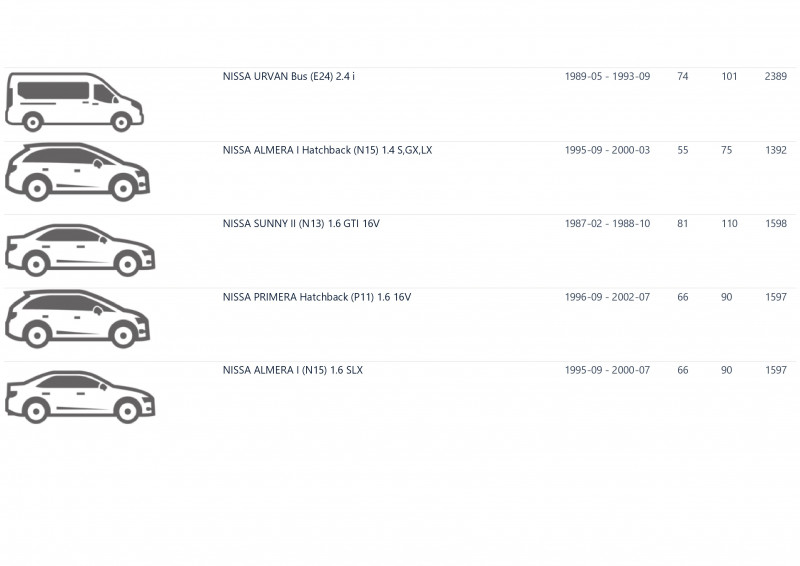Click engine displacement value 1598

coord(776,224)
